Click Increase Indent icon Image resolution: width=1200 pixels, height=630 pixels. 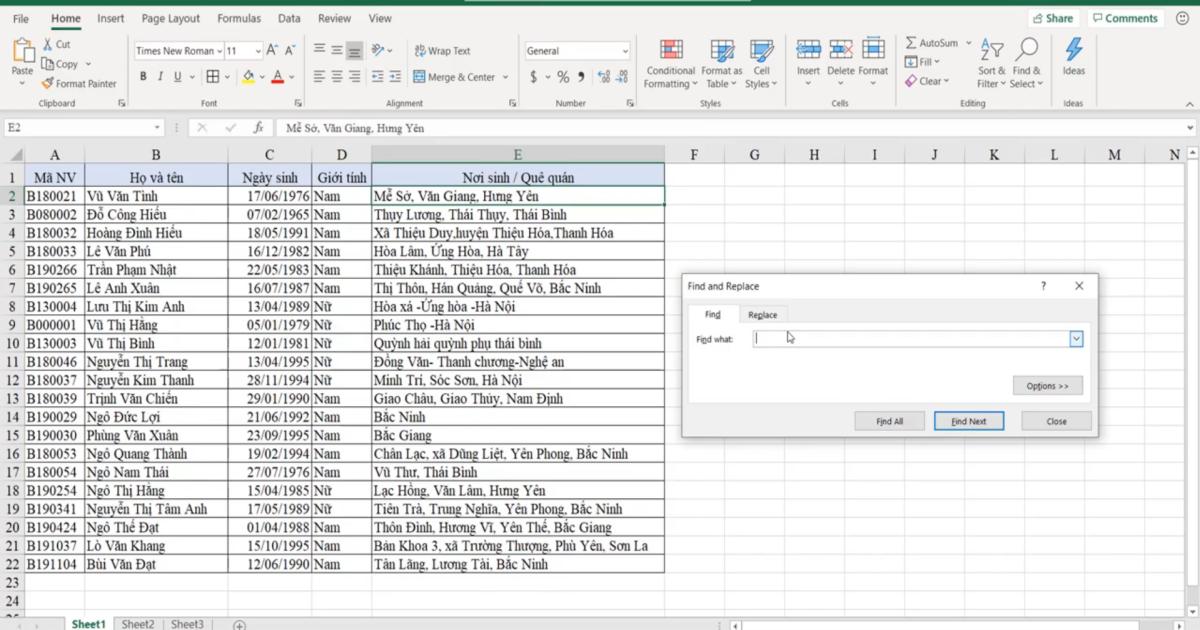coord(393,77)
